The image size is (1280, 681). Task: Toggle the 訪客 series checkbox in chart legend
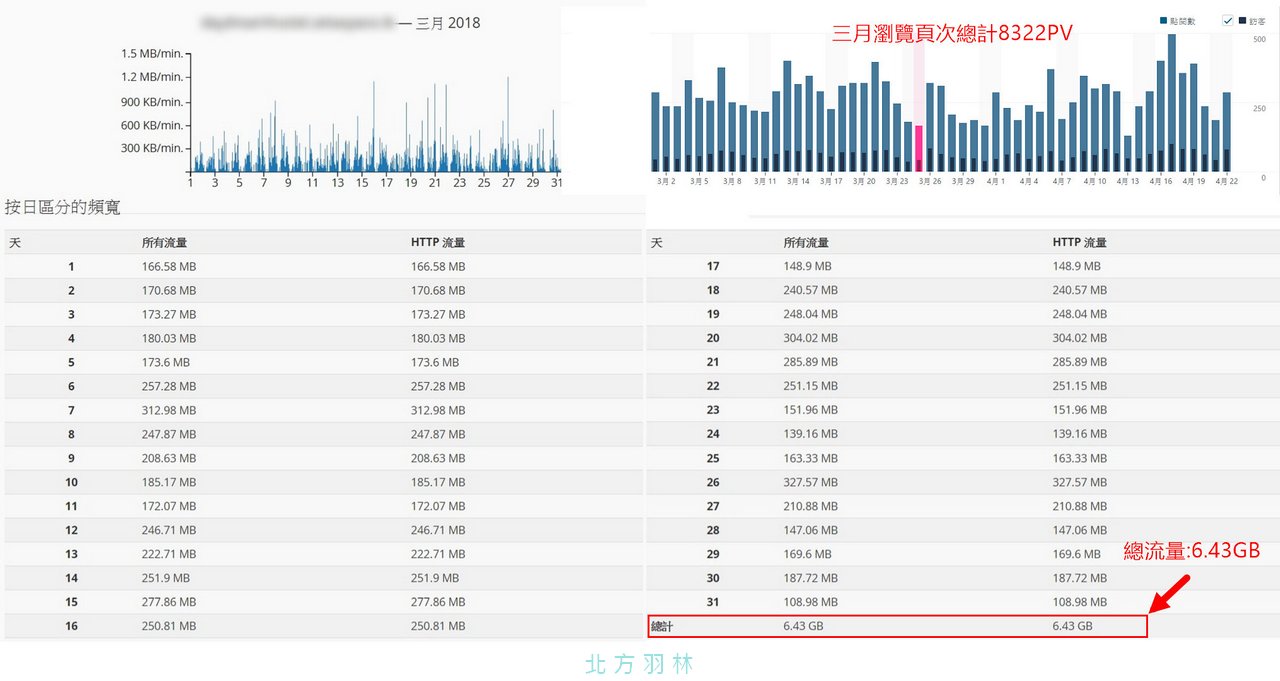[x=1228, y=20]
